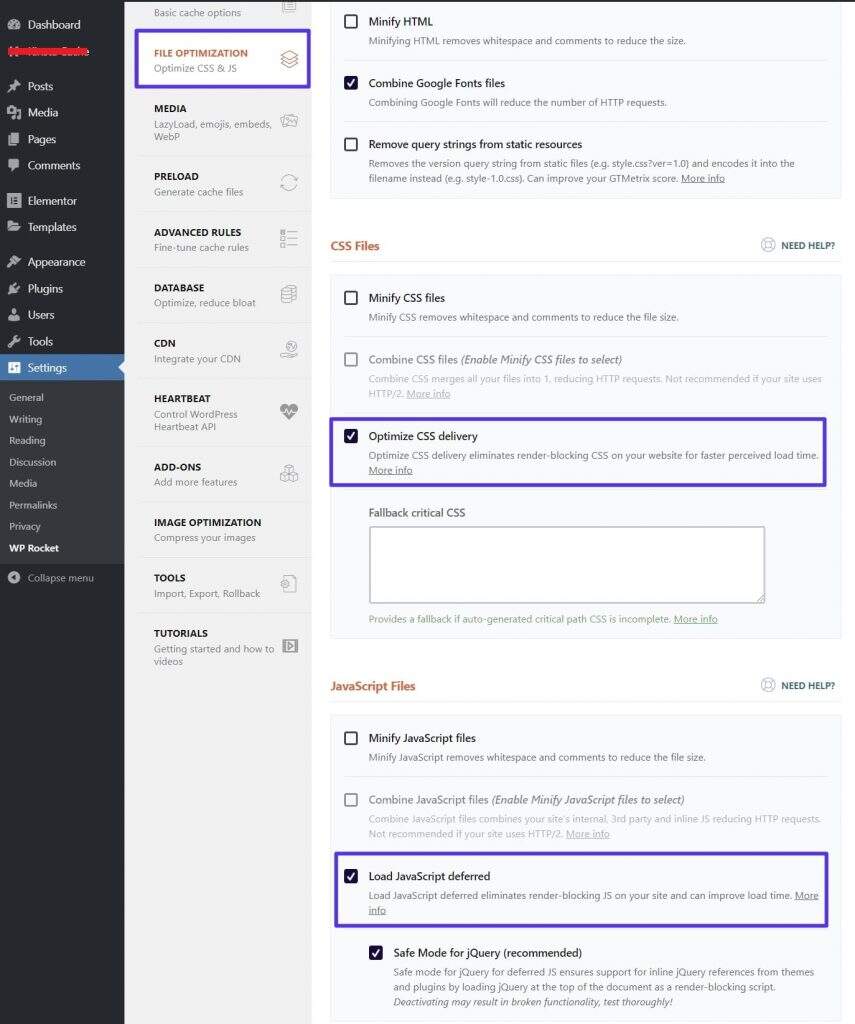Toggle Safe Mode for jQuery checkbox
This screenshot has height=1024, width=855.
click(376, 953)
